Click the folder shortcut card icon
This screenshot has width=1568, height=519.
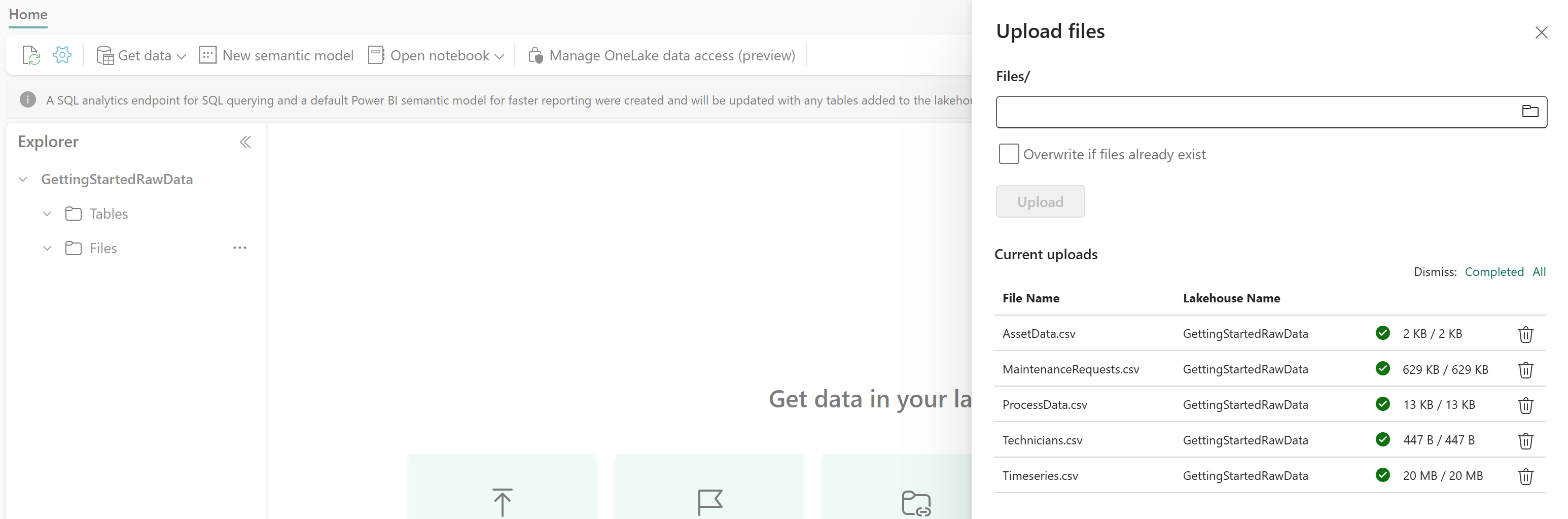click(916, 503)
